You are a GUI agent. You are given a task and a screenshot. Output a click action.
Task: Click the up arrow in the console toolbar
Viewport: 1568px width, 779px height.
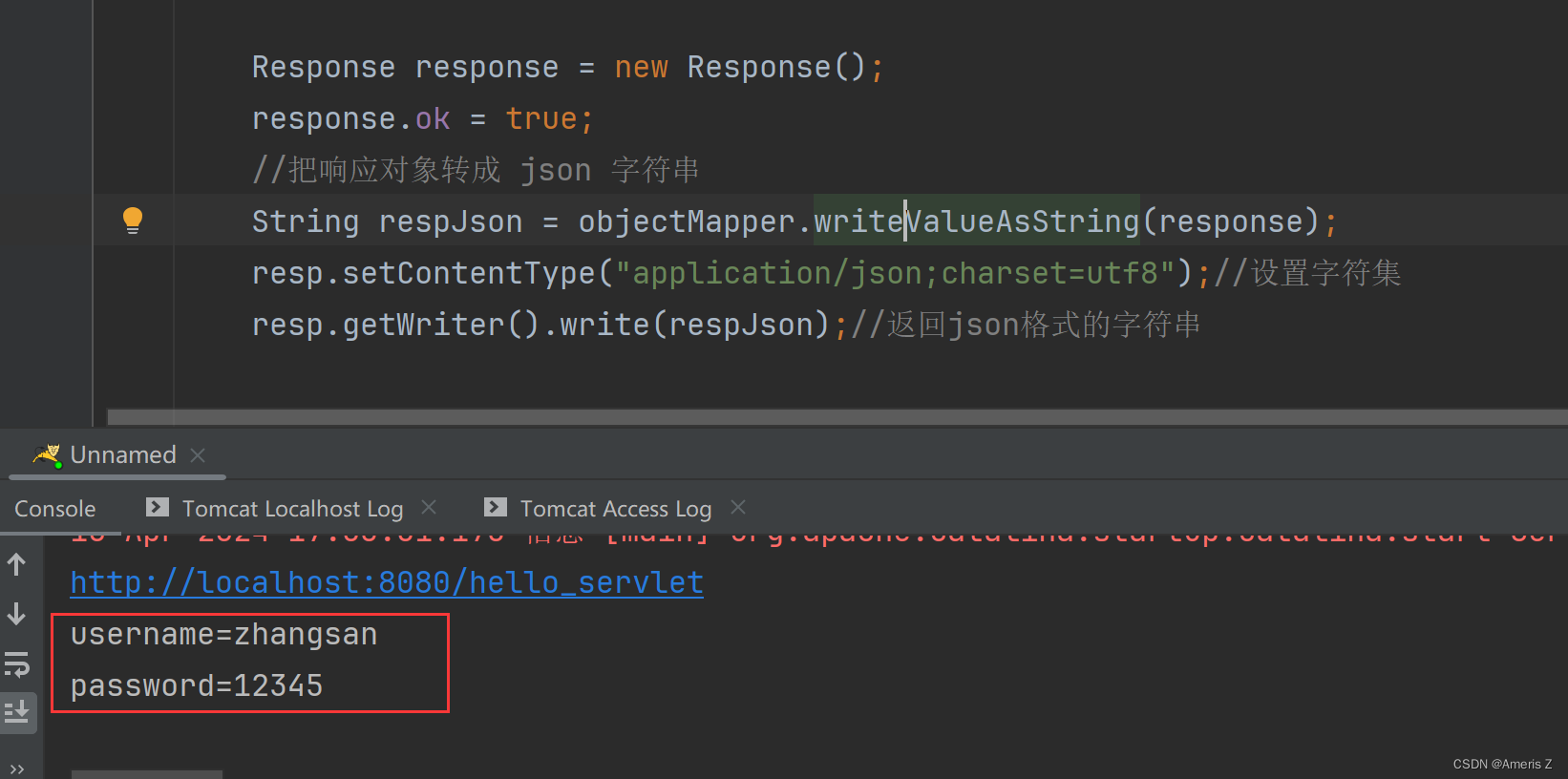click(x=17, y=564)
